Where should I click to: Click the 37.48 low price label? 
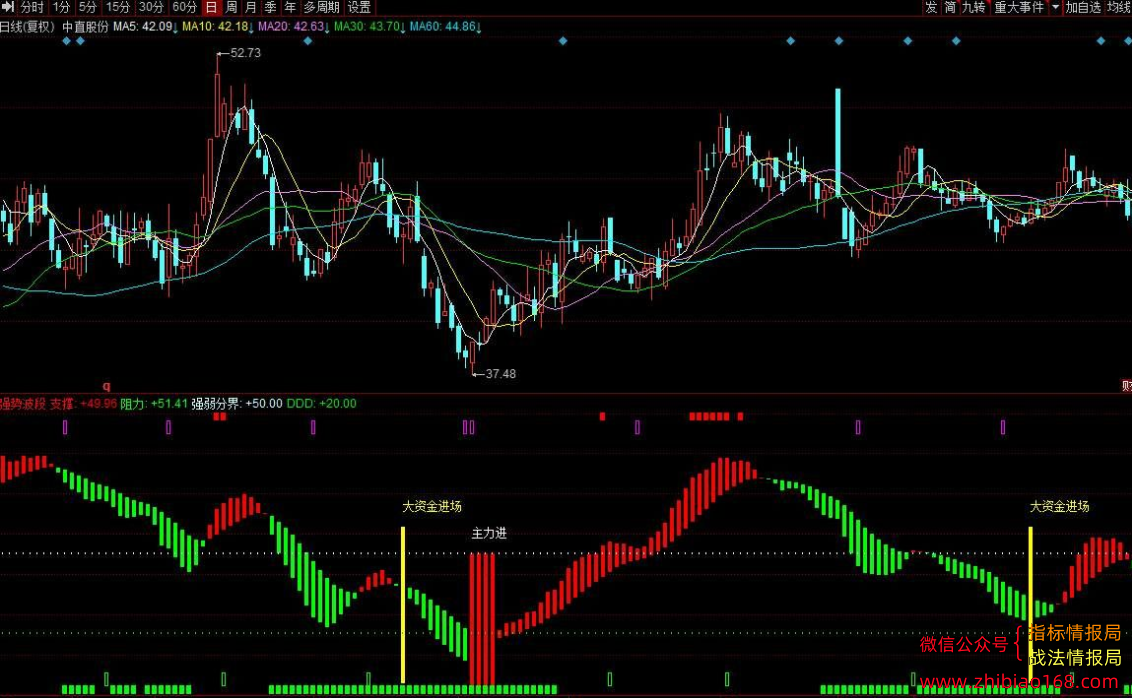[500, 373]
